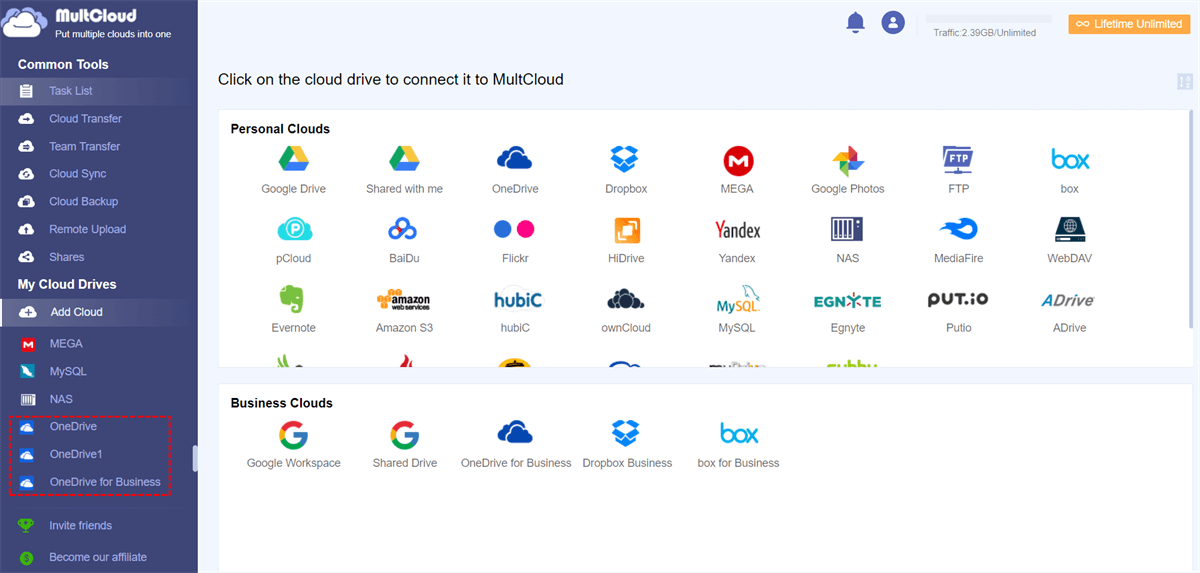Select Putio cloud
The height and width of the screenshot is (573, 1200).
coord(958,309)
